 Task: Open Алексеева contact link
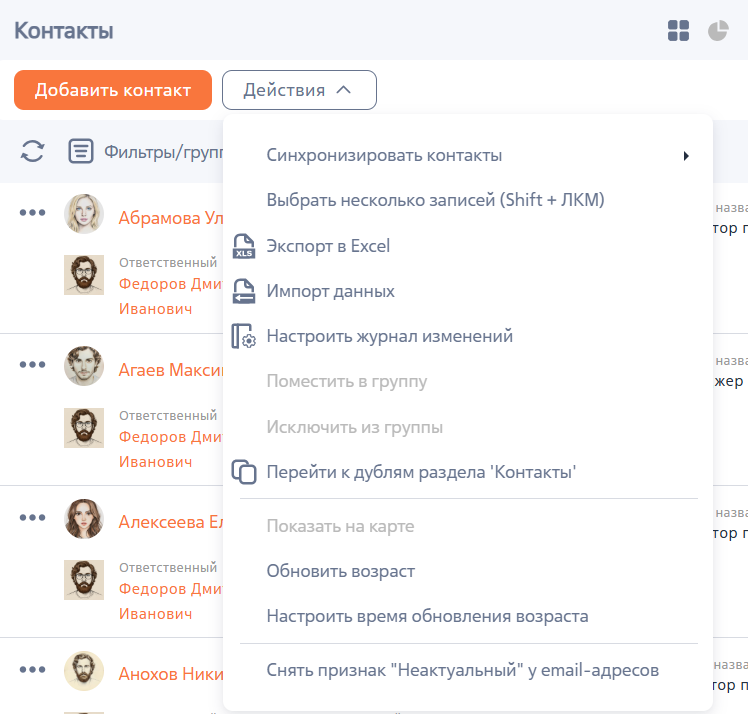click(171, 522)
